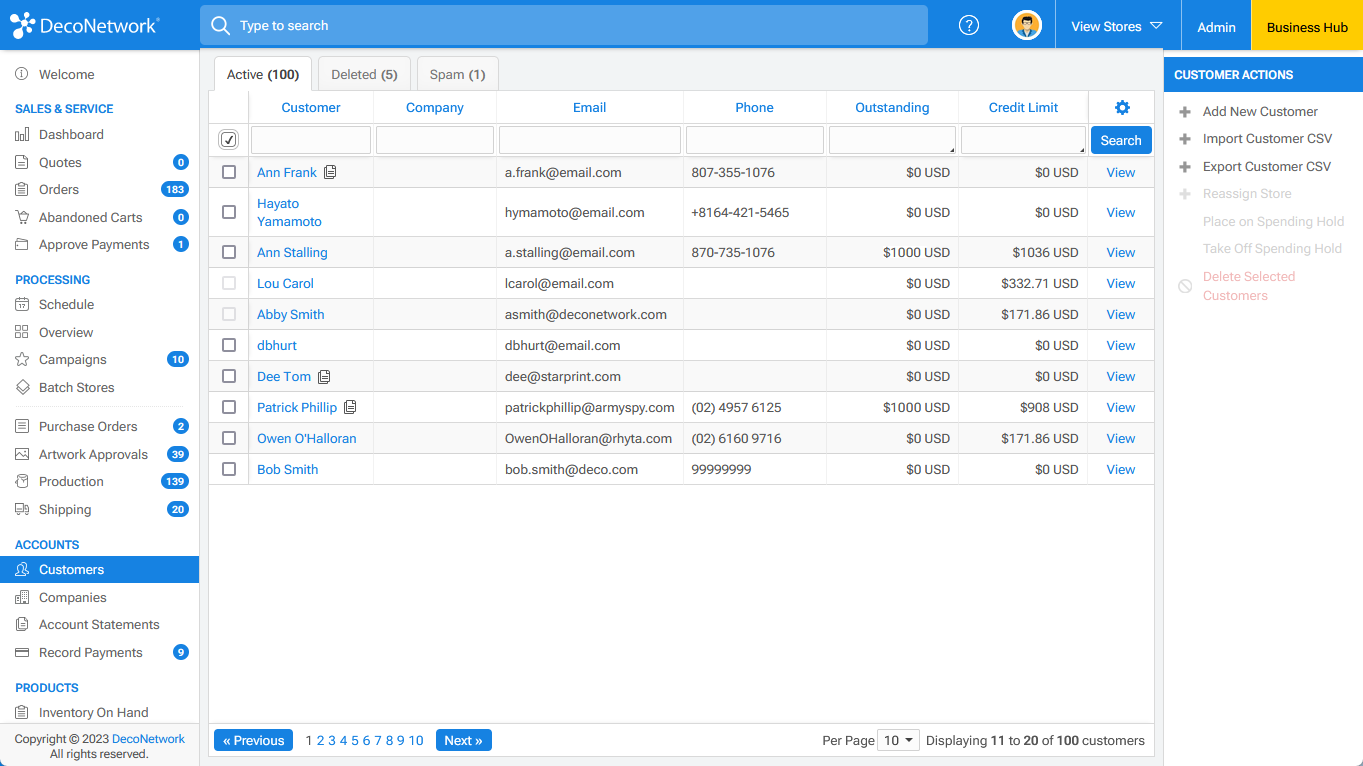Click the Companies building icon
This screenshot has height=766, width=1363.
[x=22, y=597]
